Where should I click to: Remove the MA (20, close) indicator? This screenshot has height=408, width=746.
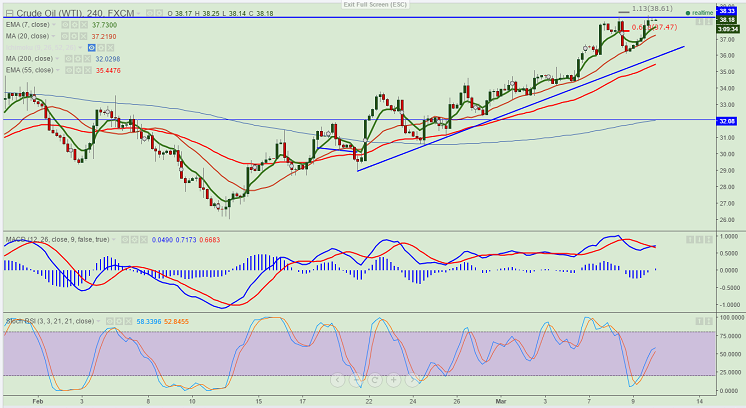[83, 36]
